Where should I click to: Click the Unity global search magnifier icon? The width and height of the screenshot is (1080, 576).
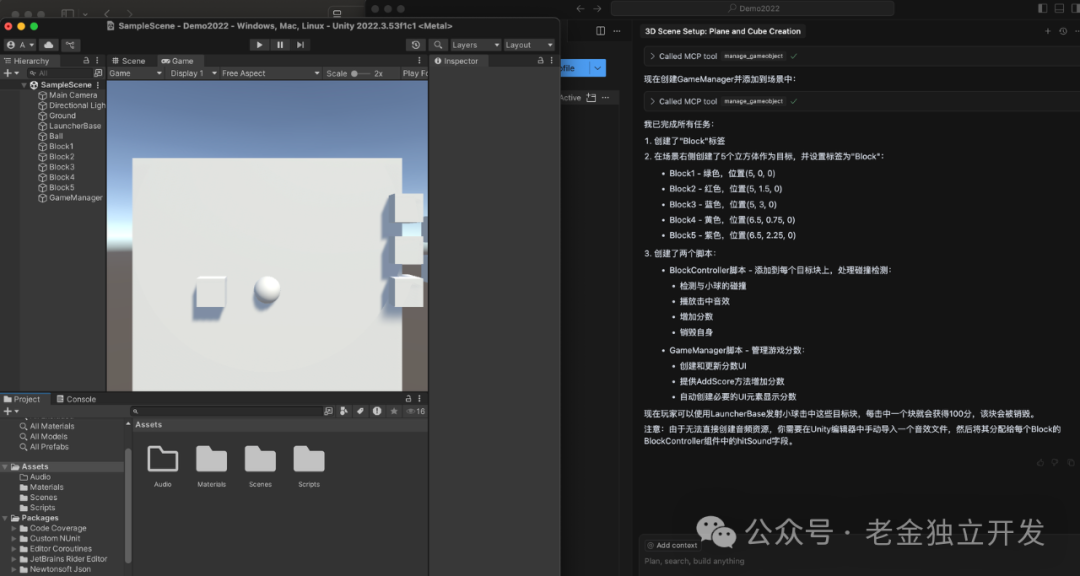(x=437, y=45)
